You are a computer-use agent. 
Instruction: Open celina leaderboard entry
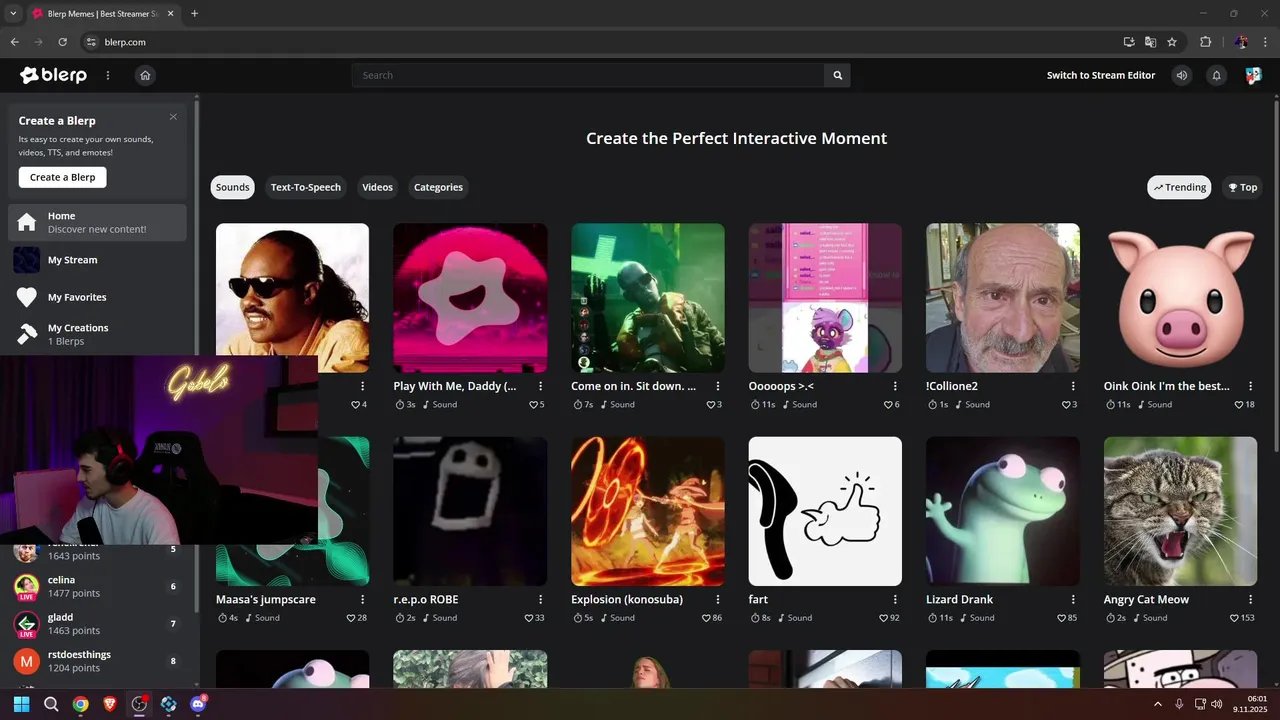[x=97, y=587]
